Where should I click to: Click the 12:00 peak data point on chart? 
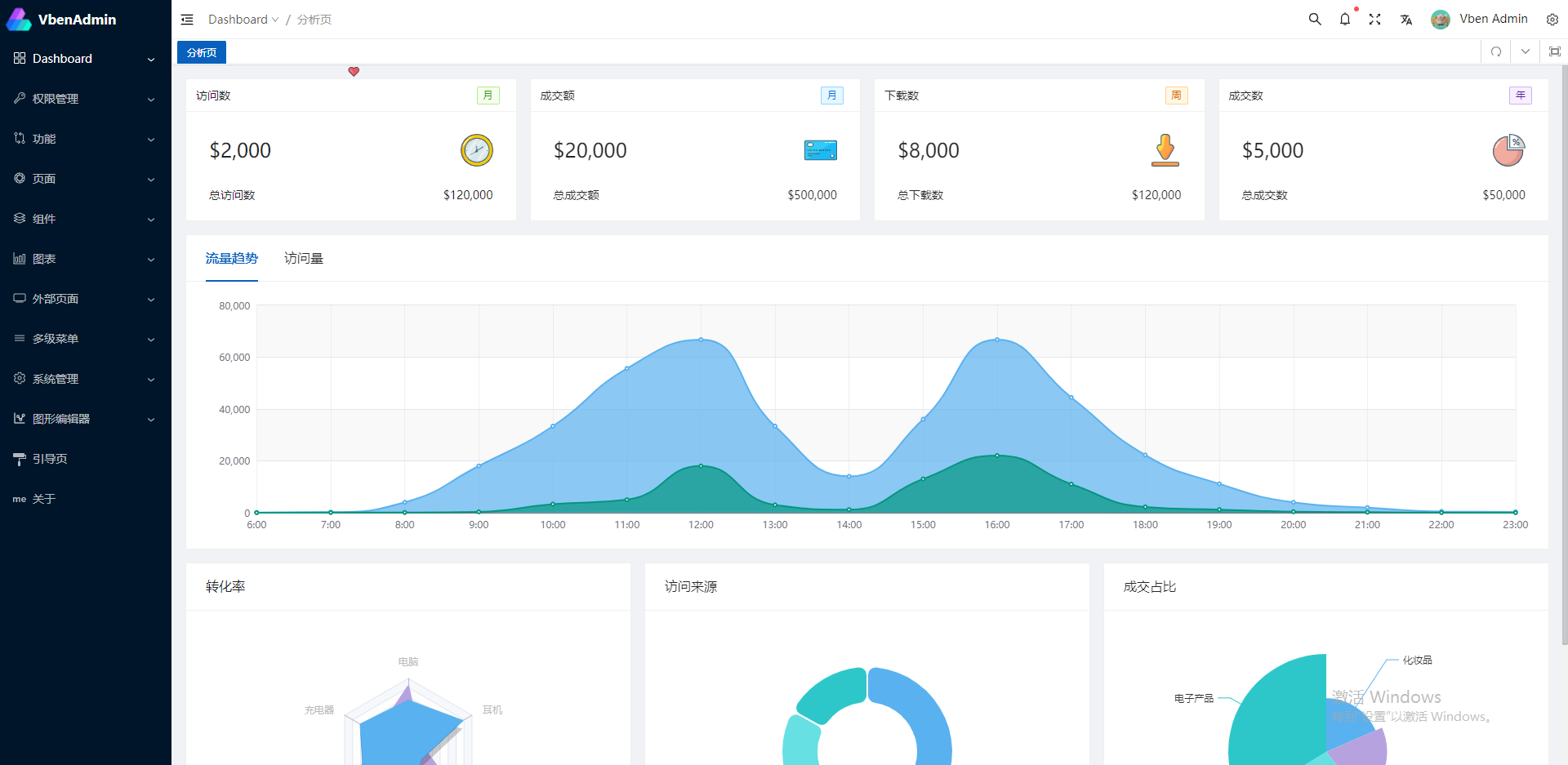pyautogui.click(x=701, y=340)
